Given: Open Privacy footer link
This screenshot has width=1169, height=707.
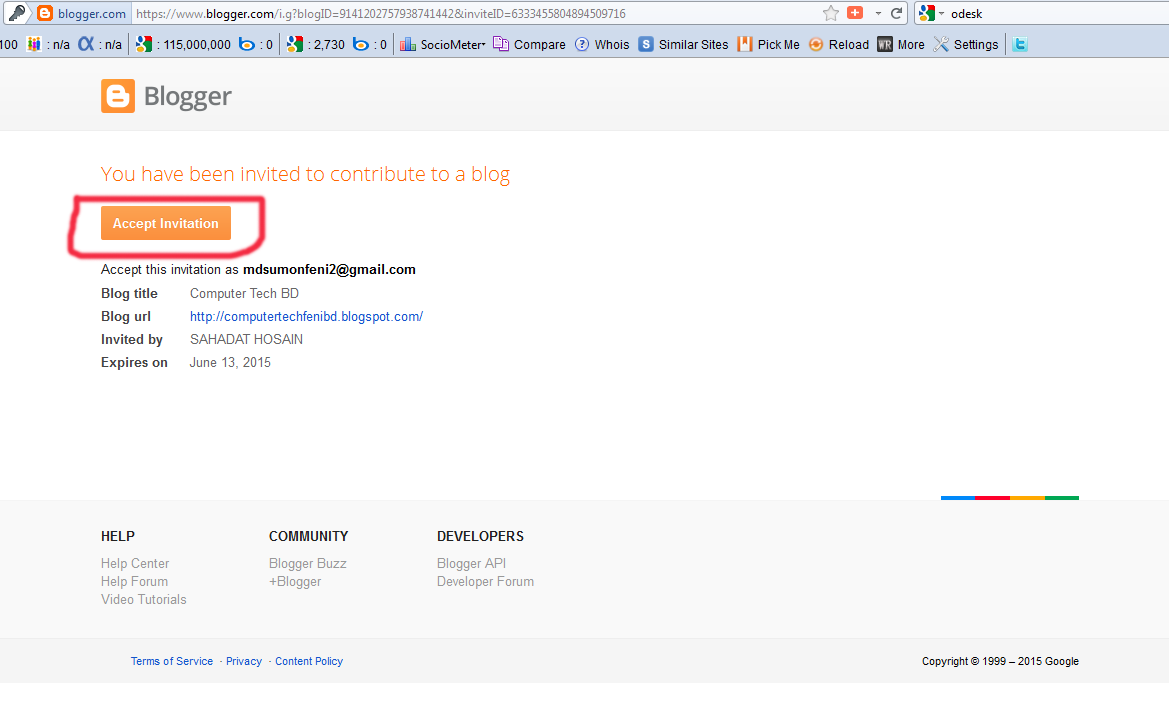Looking at the screenshot, I should 244,661.
